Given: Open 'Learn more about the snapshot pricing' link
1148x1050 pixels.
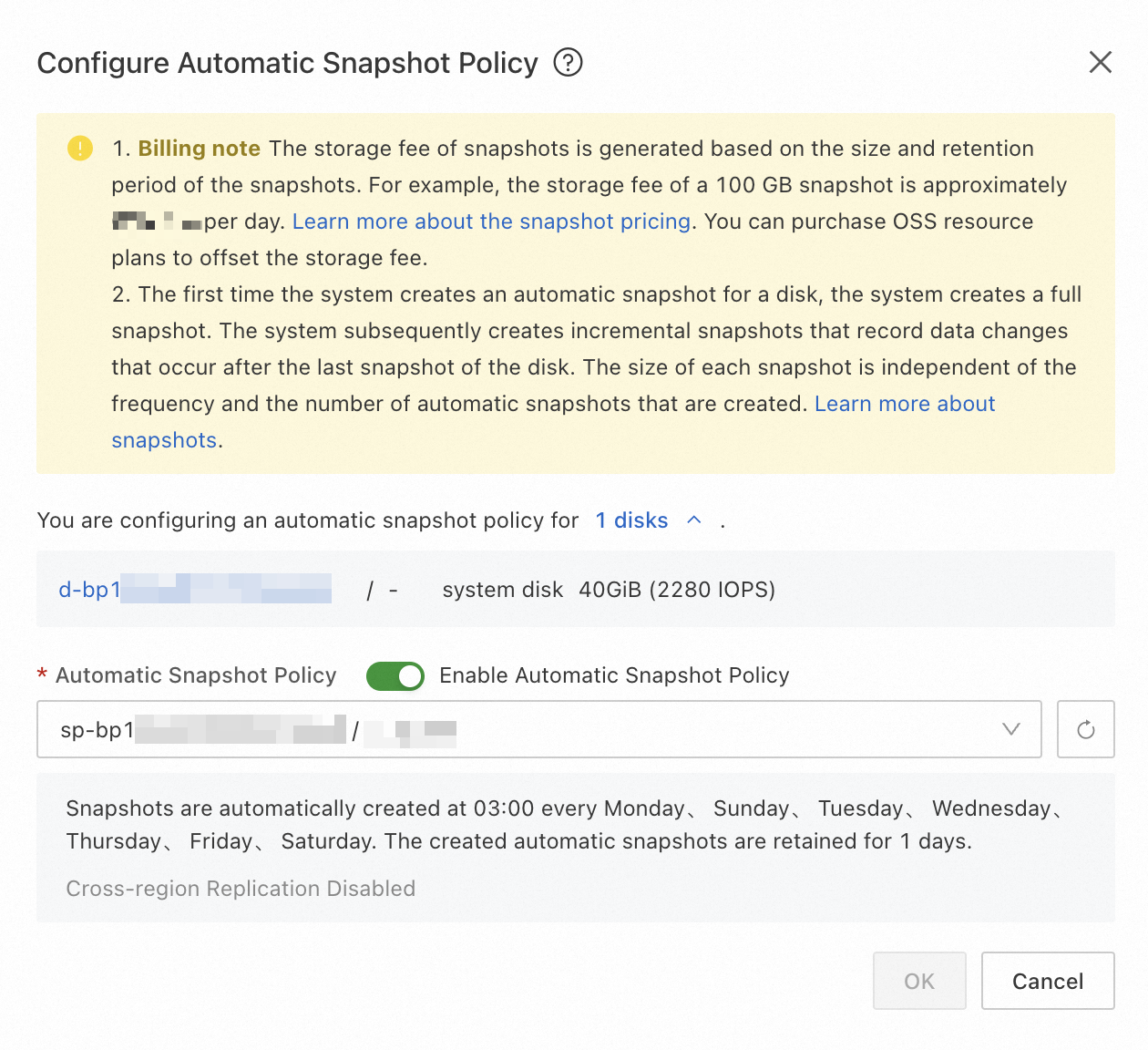Looking at the screenshot, I should (x=491, y=221).
